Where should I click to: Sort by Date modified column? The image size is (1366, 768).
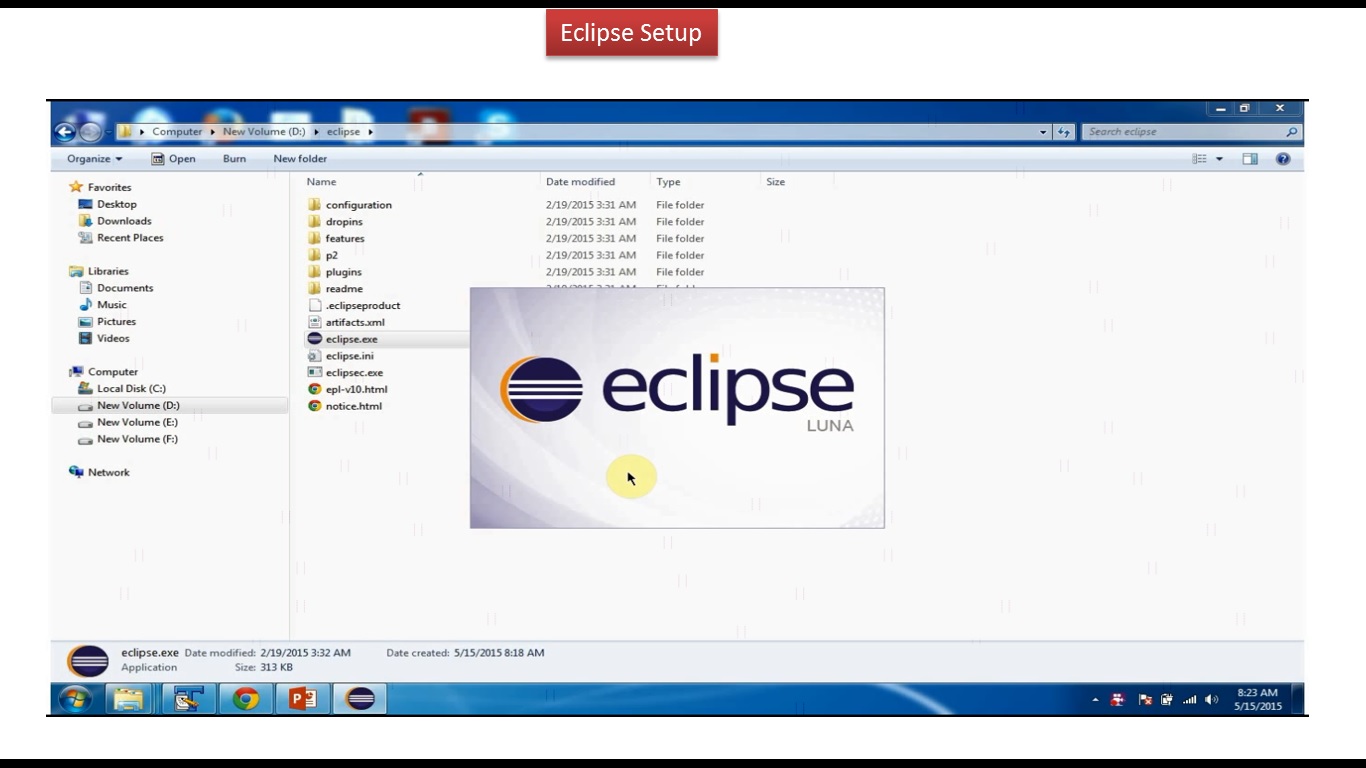click(x=580, y=182)
